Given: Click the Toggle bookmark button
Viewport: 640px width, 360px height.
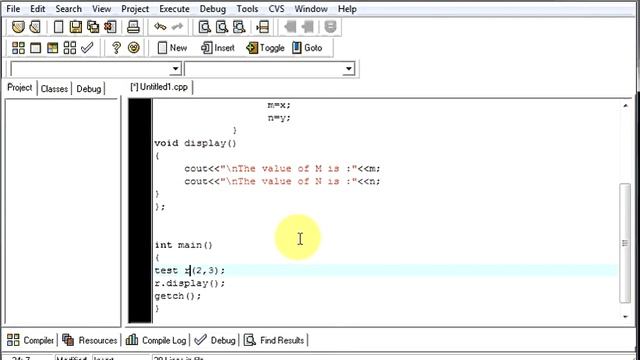Looking at the screenshot, I should coord(265,48).
